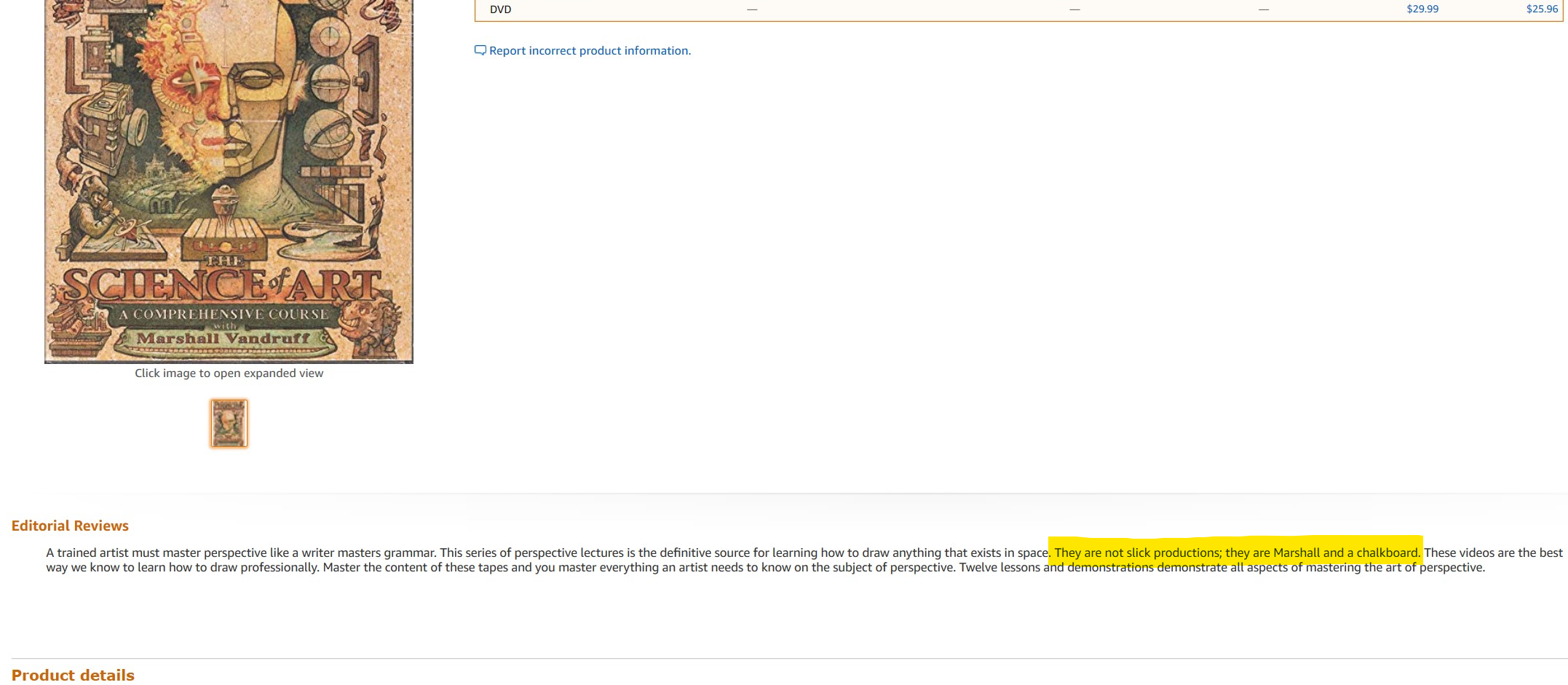Select the DVD format row label
1568x685 pixels.
(501, 9)
